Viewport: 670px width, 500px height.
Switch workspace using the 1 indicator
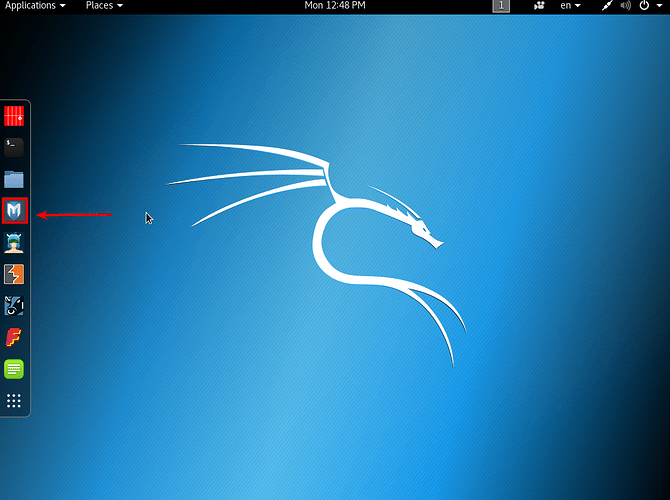point(501,6)
